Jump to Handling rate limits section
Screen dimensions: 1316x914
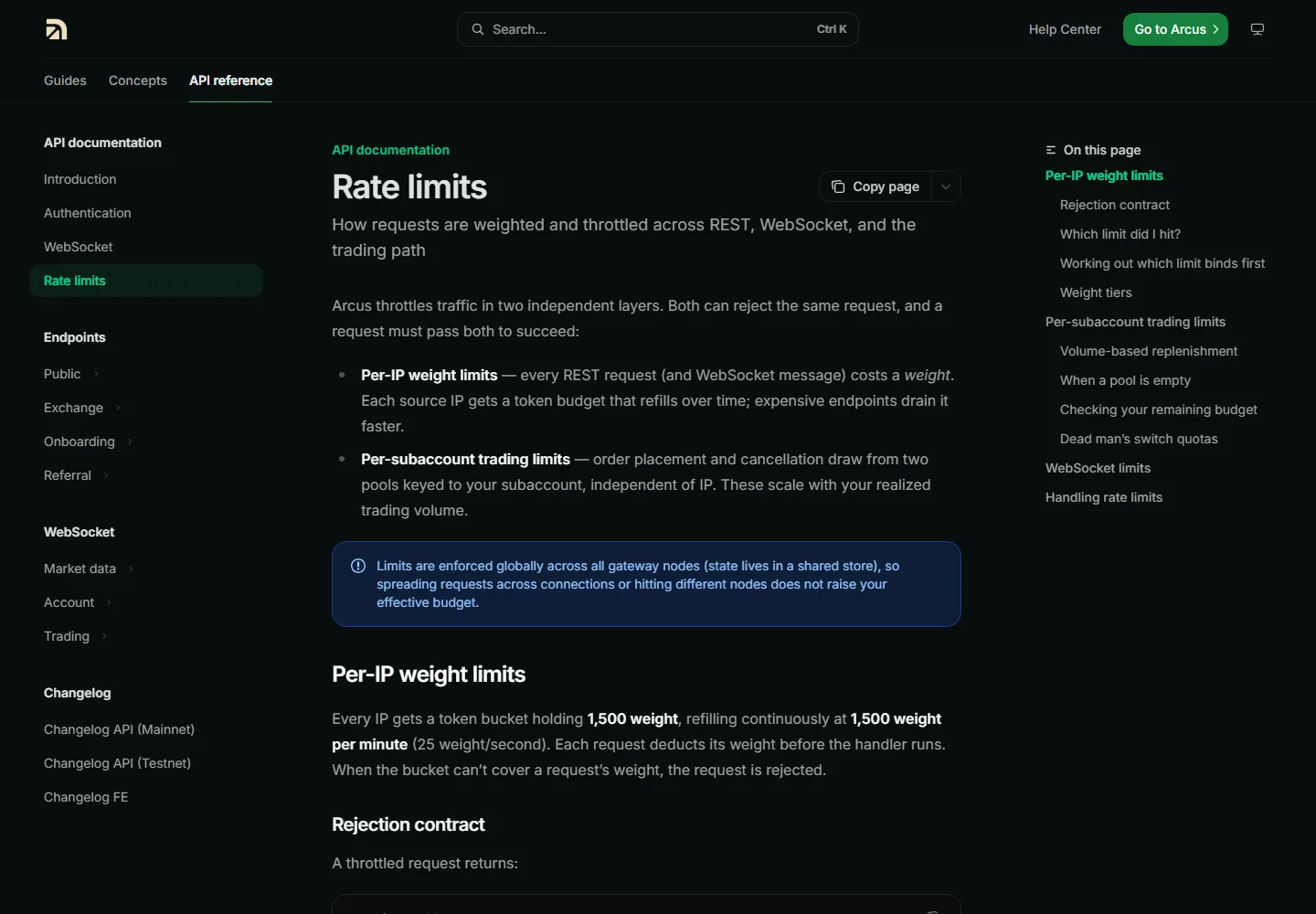point(1104,497)
